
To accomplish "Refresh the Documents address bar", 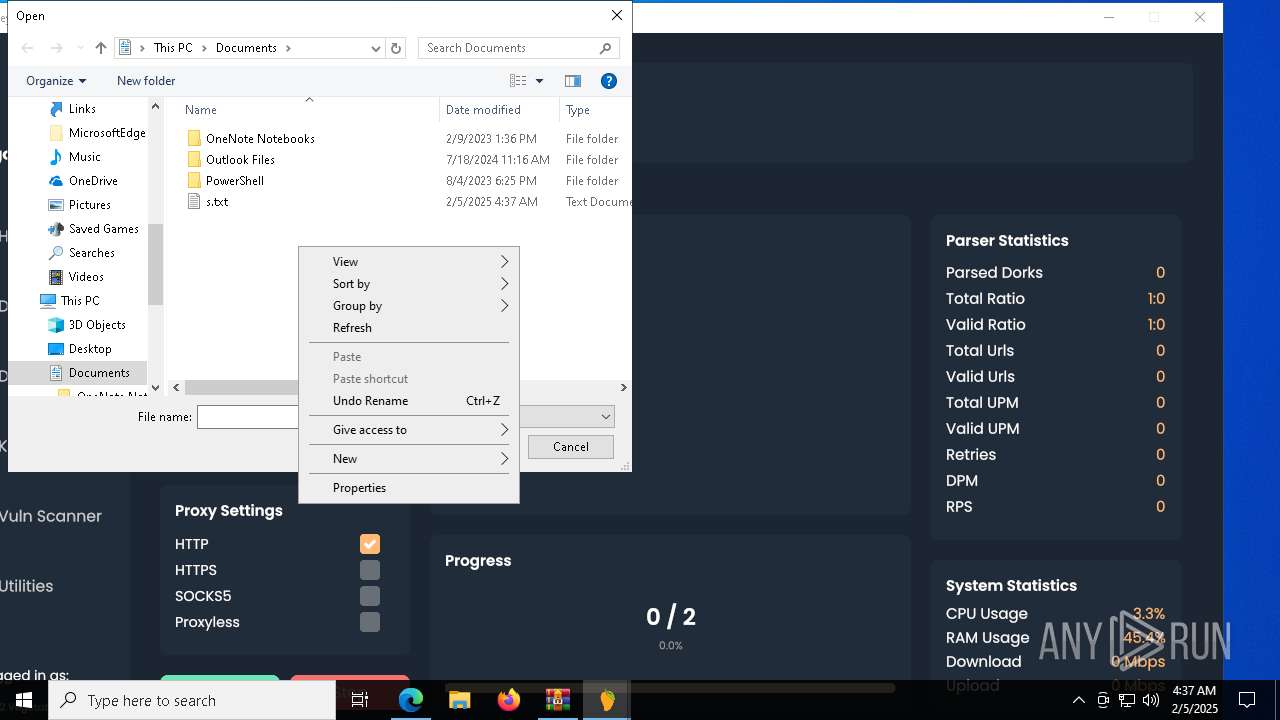I will tap(396, 48).
